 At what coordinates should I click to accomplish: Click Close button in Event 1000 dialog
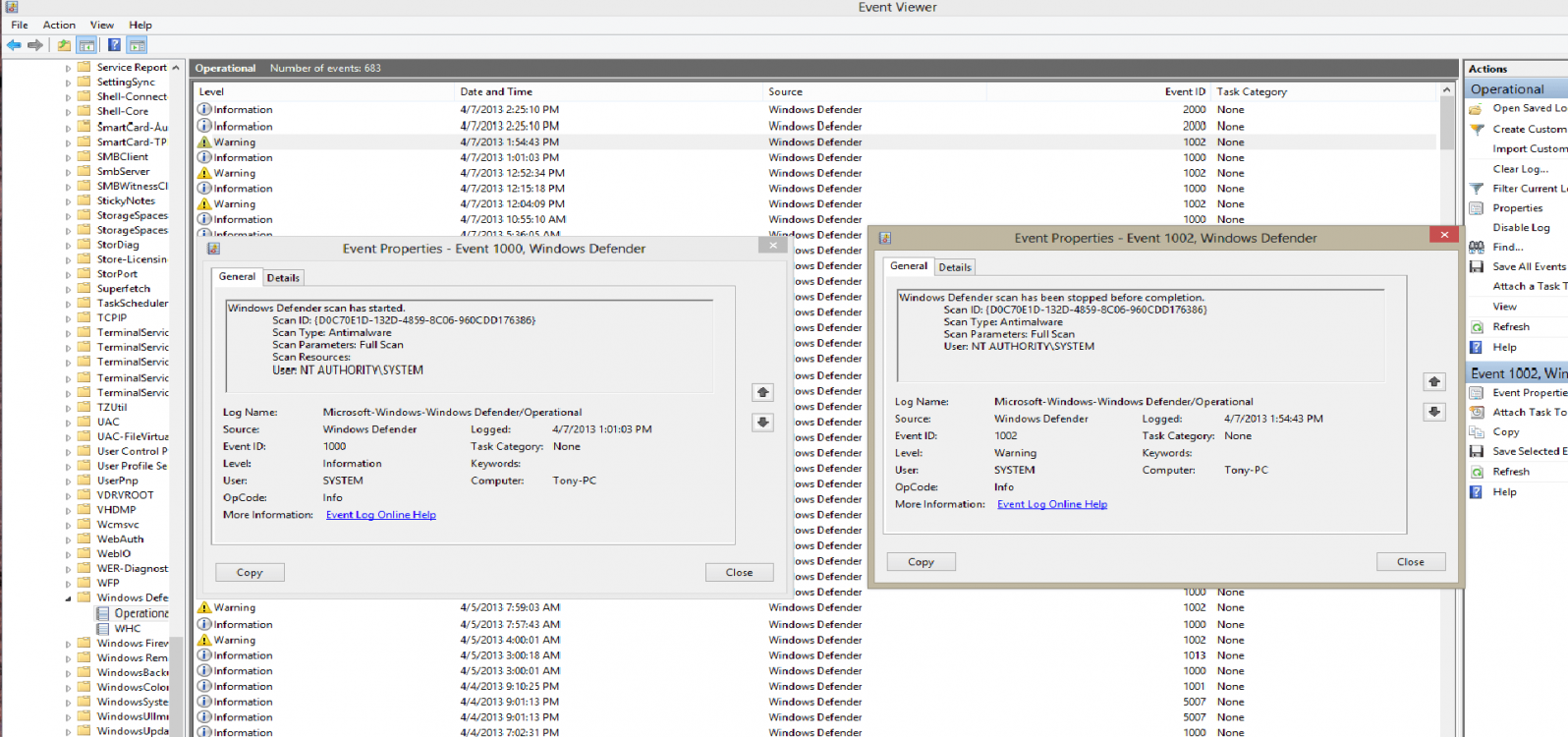pos(739,573)
